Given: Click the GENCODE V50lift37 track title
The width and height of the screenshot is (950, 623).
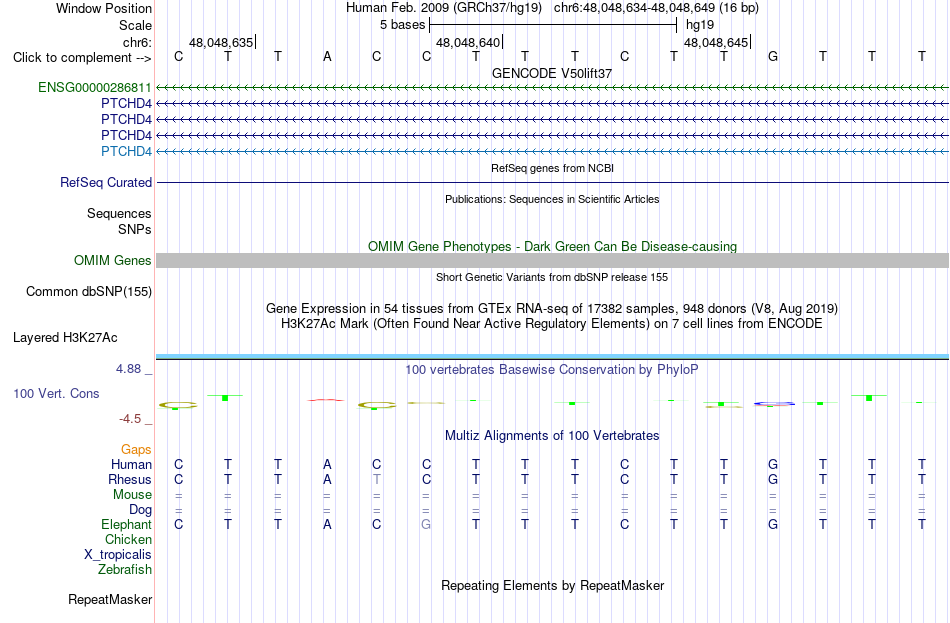Looking at the screenshot, I should coord(552,73).
